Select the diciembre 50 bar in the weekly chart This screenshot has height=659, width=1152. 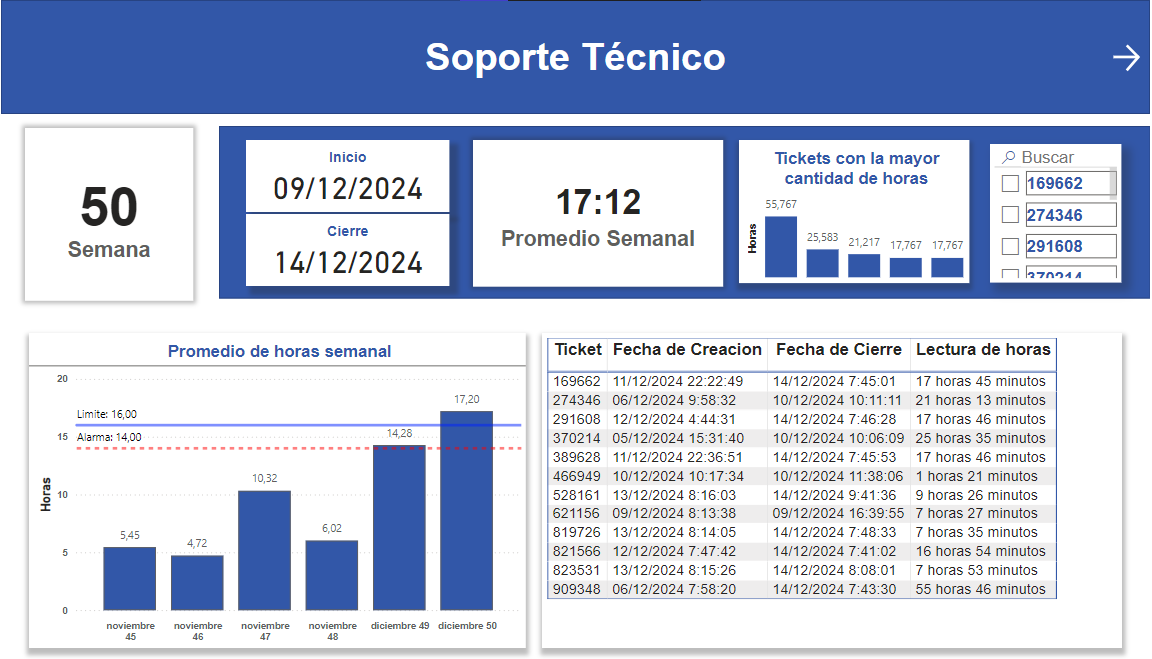coord(466,508)
